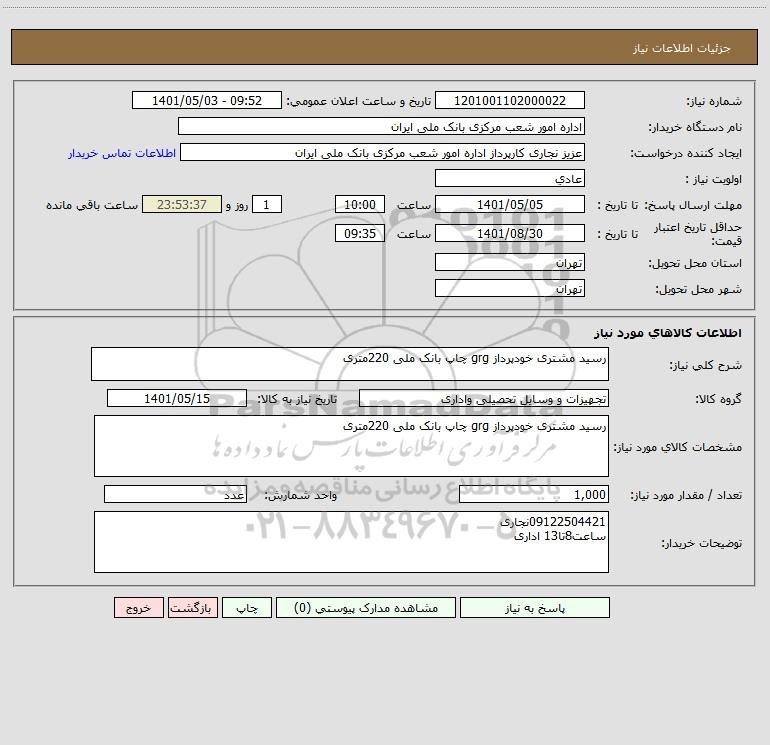The width and height of the screenshot is (770, 745).
Task: Click the countdown timer 23:53:37
Action: (x=182, y=204)
